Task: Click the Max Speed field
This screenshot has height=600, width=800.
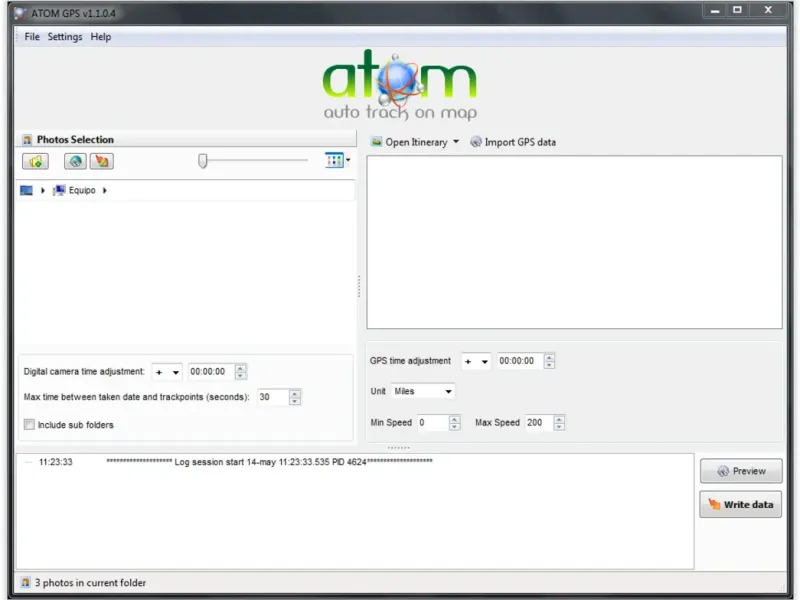Action: tap(539, 422)
